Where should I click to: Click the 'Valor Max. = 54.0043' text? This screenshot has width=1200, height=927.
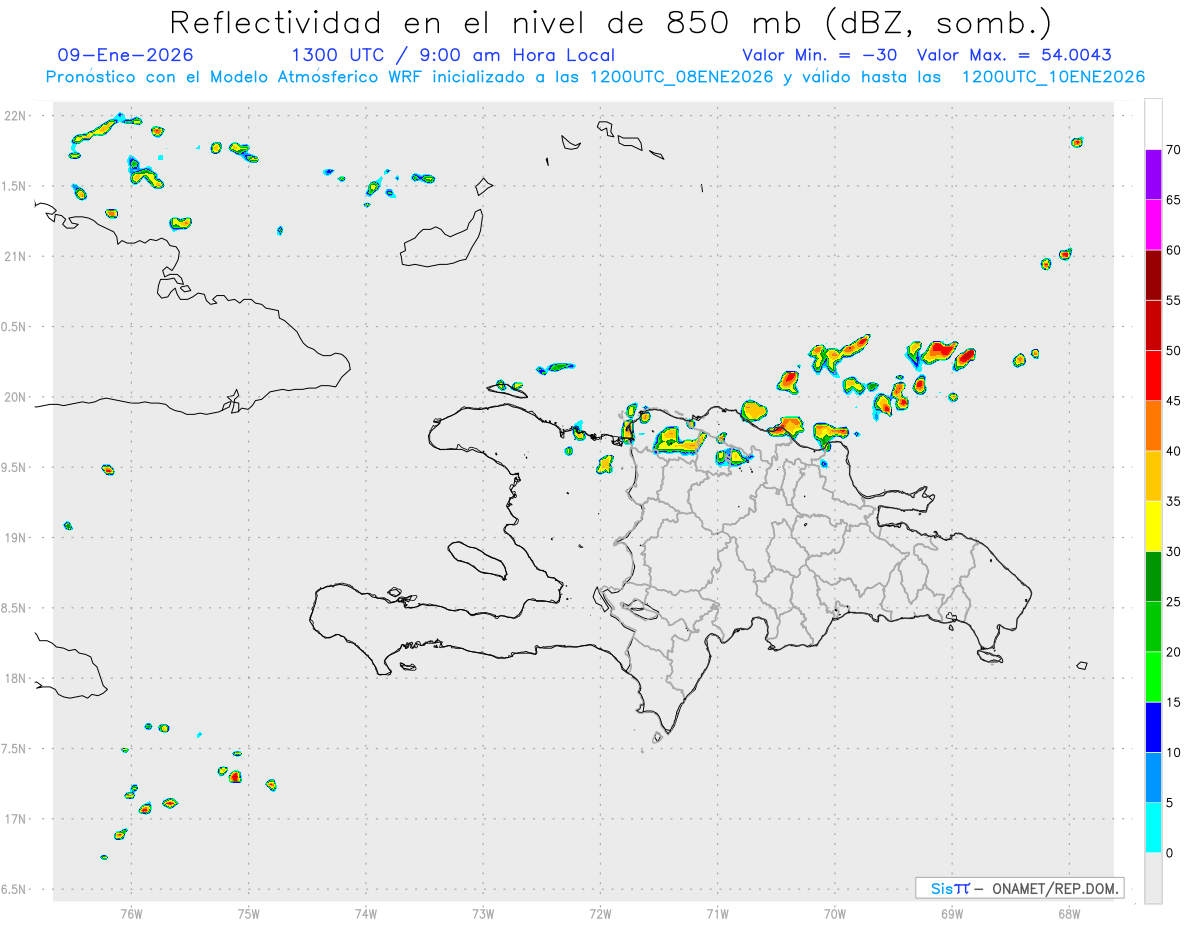1014,55
